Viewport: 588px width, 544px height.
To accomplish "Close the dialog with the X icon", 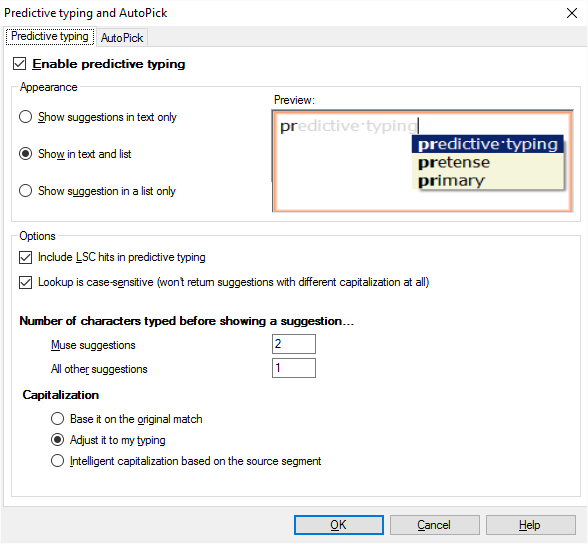I will (572, 13).
